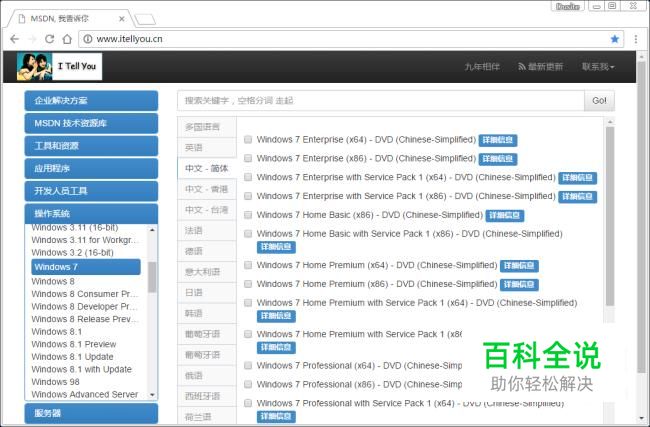The height and width of the screenshot is (427, 650).
Task: Show 详细信息 for Windows 7 Enterprise (x86)
Action: coord(498,159)
